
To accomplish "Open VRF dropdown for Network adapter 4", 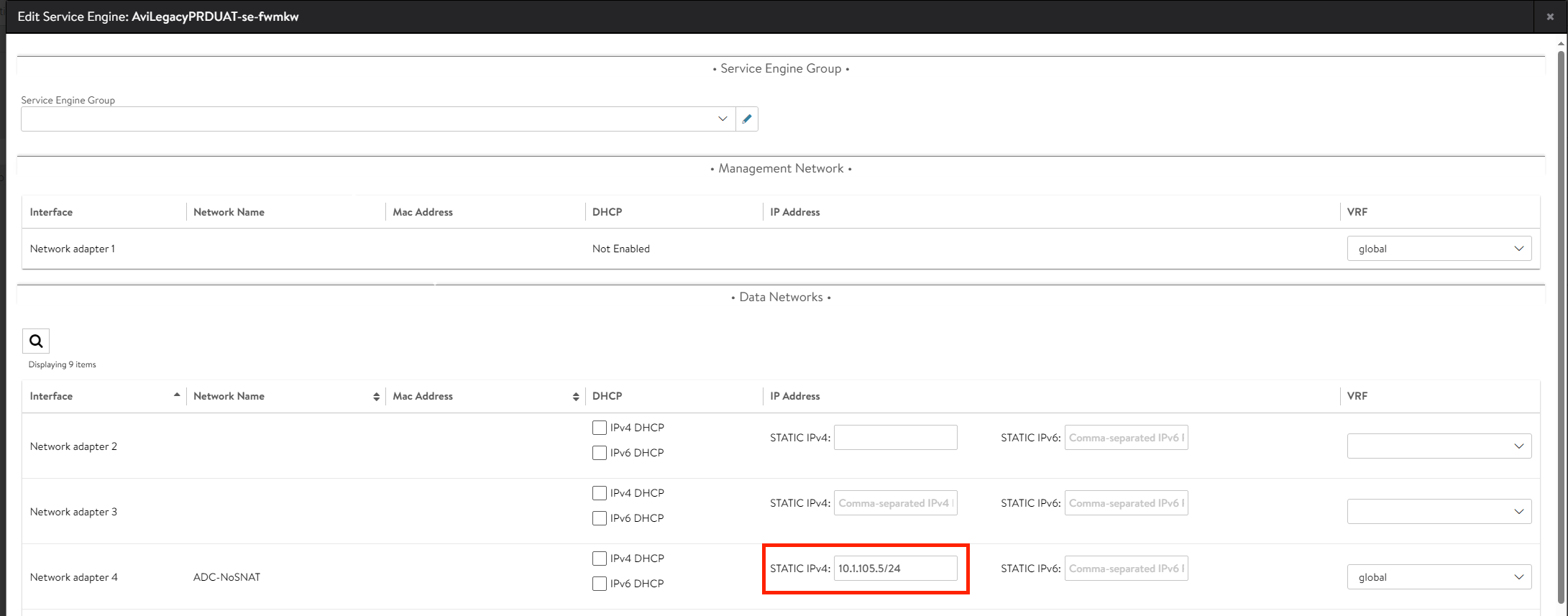I will point(1439,576).
